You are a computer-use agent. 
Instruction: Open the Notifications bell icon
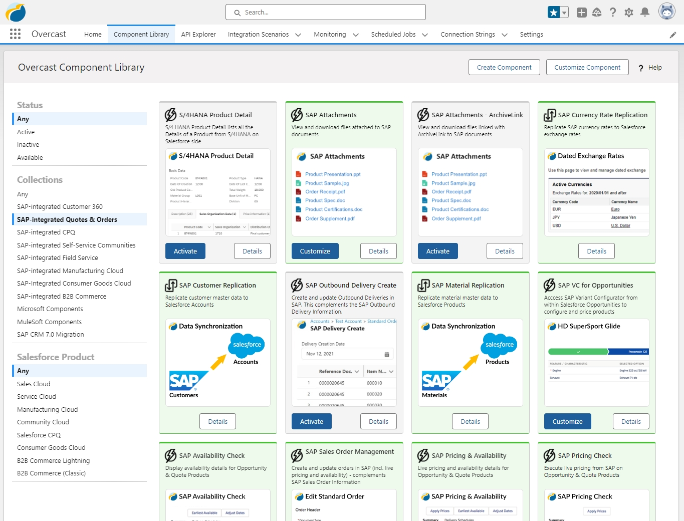645,12
